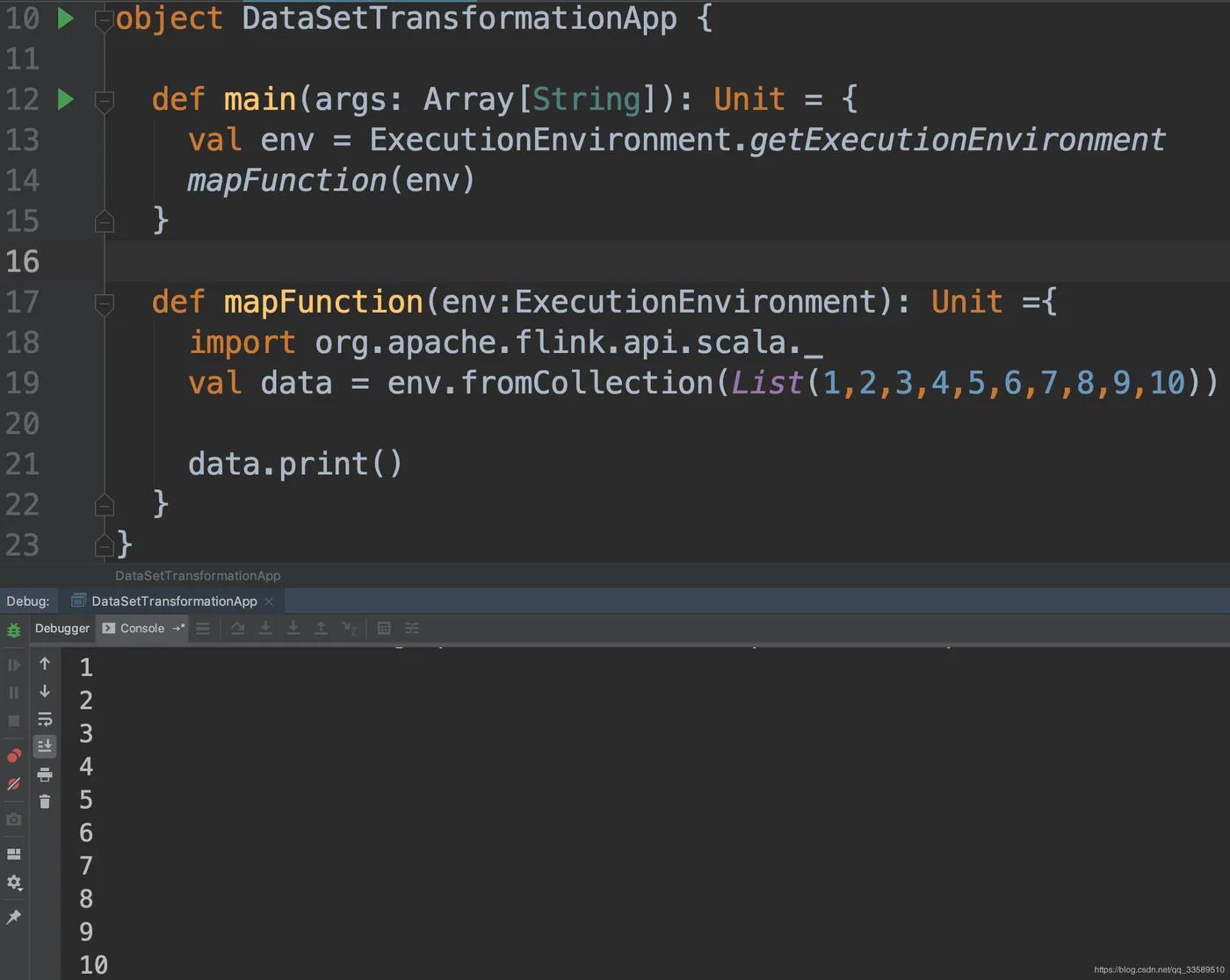This screenshot has height=980, width=1230.
Task: Click the Up the Stack Trace arrow
Action: click(x=45, y=664)
